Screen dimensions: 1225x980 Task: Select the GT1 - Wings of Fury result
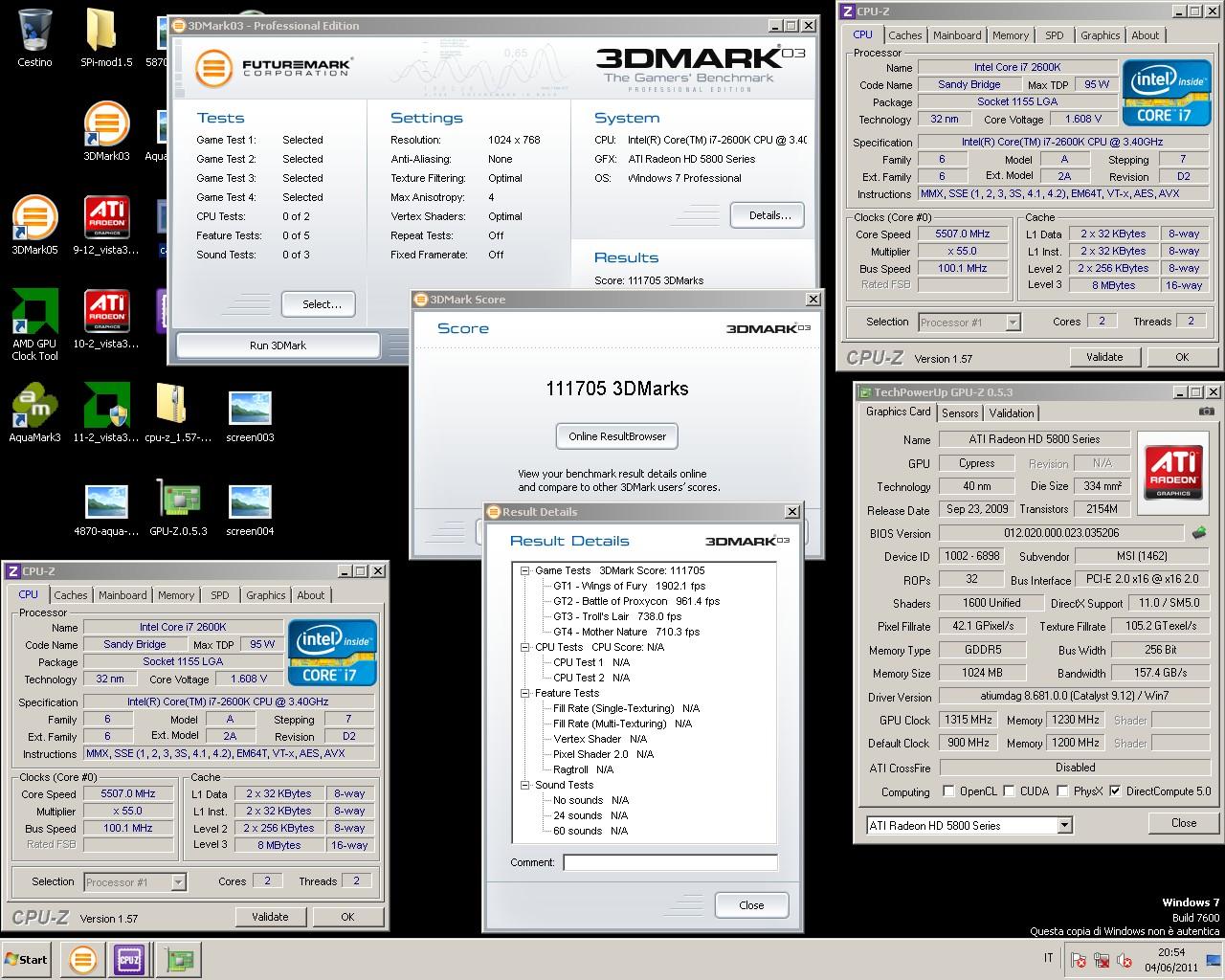(629, 586)
